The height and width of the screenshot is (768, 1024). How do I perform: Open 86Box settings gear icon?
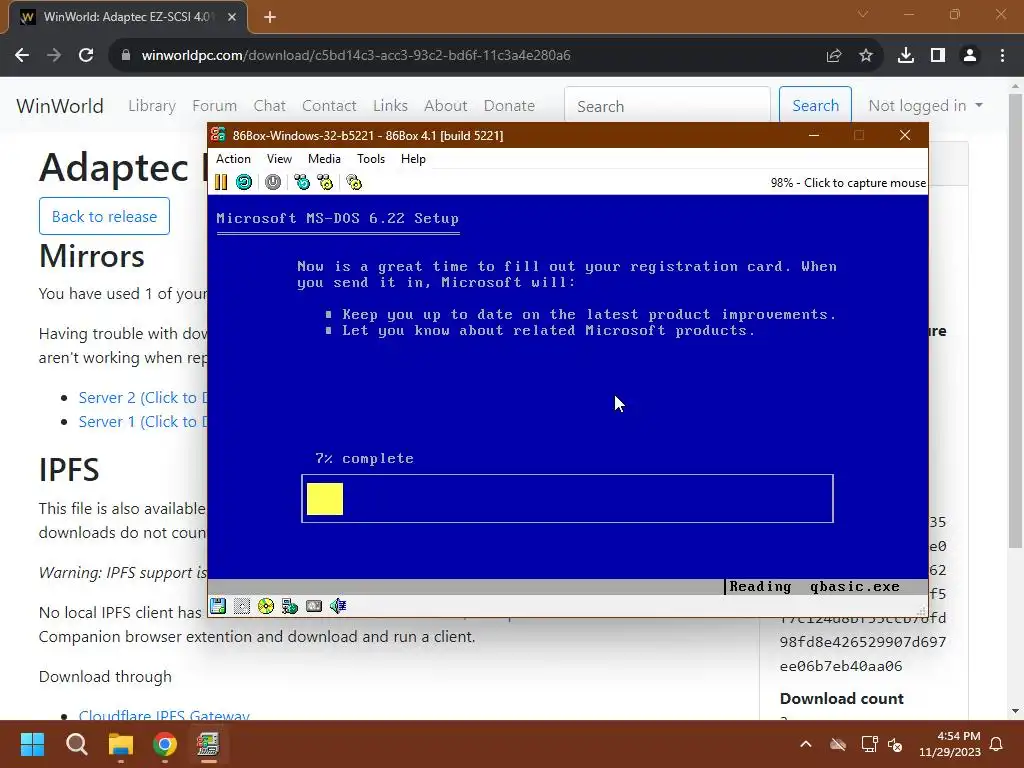pyautogui.click(x=354, y=182)
